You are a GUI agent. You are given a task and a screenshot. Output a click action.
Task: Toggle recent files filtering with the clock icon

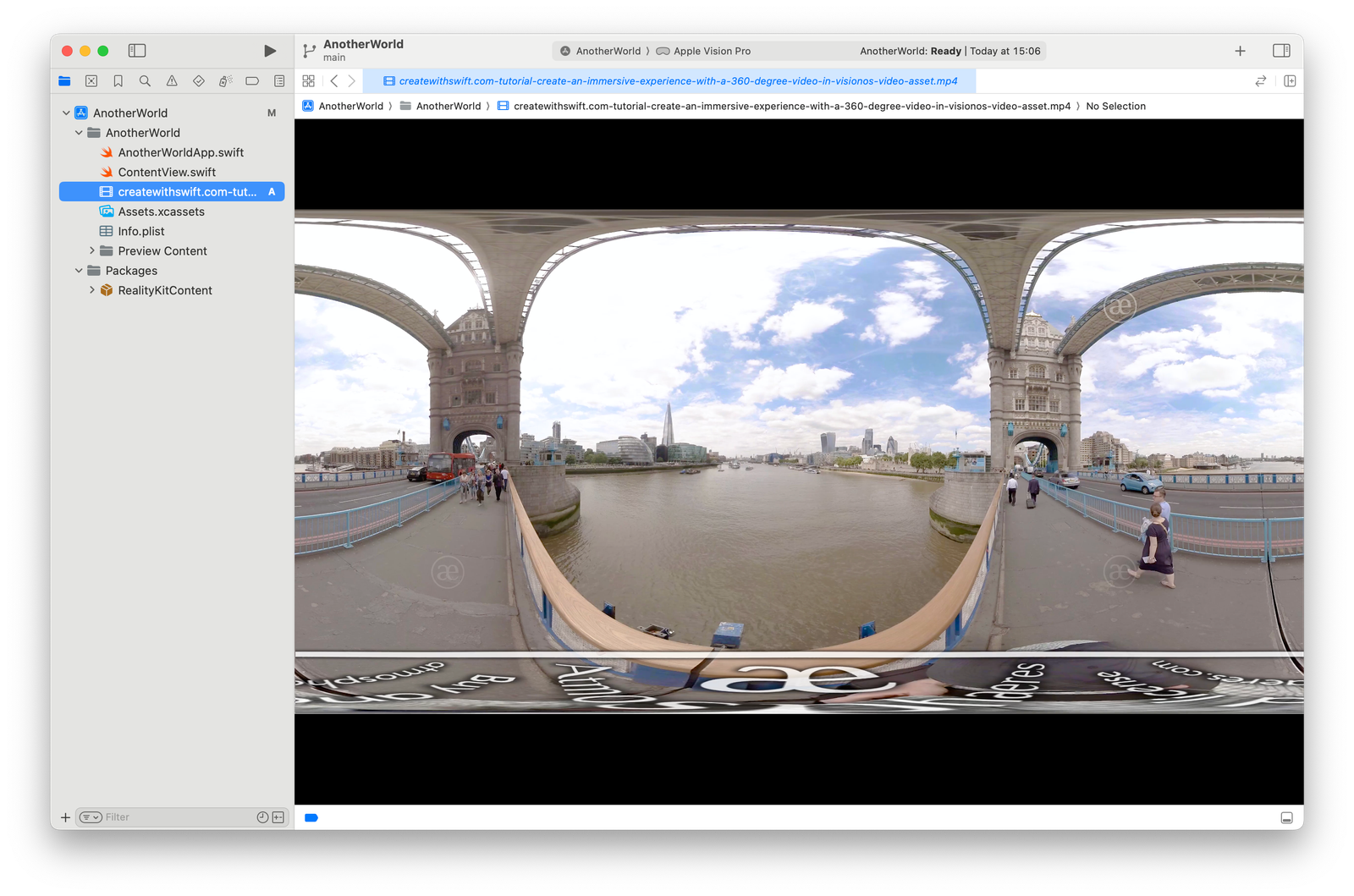261,816
